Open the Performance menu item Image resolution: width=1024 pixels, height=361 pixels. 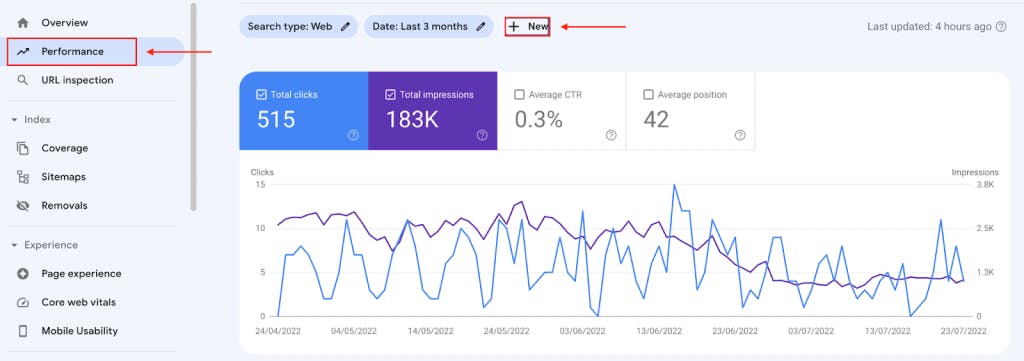[x=72, y=52]
